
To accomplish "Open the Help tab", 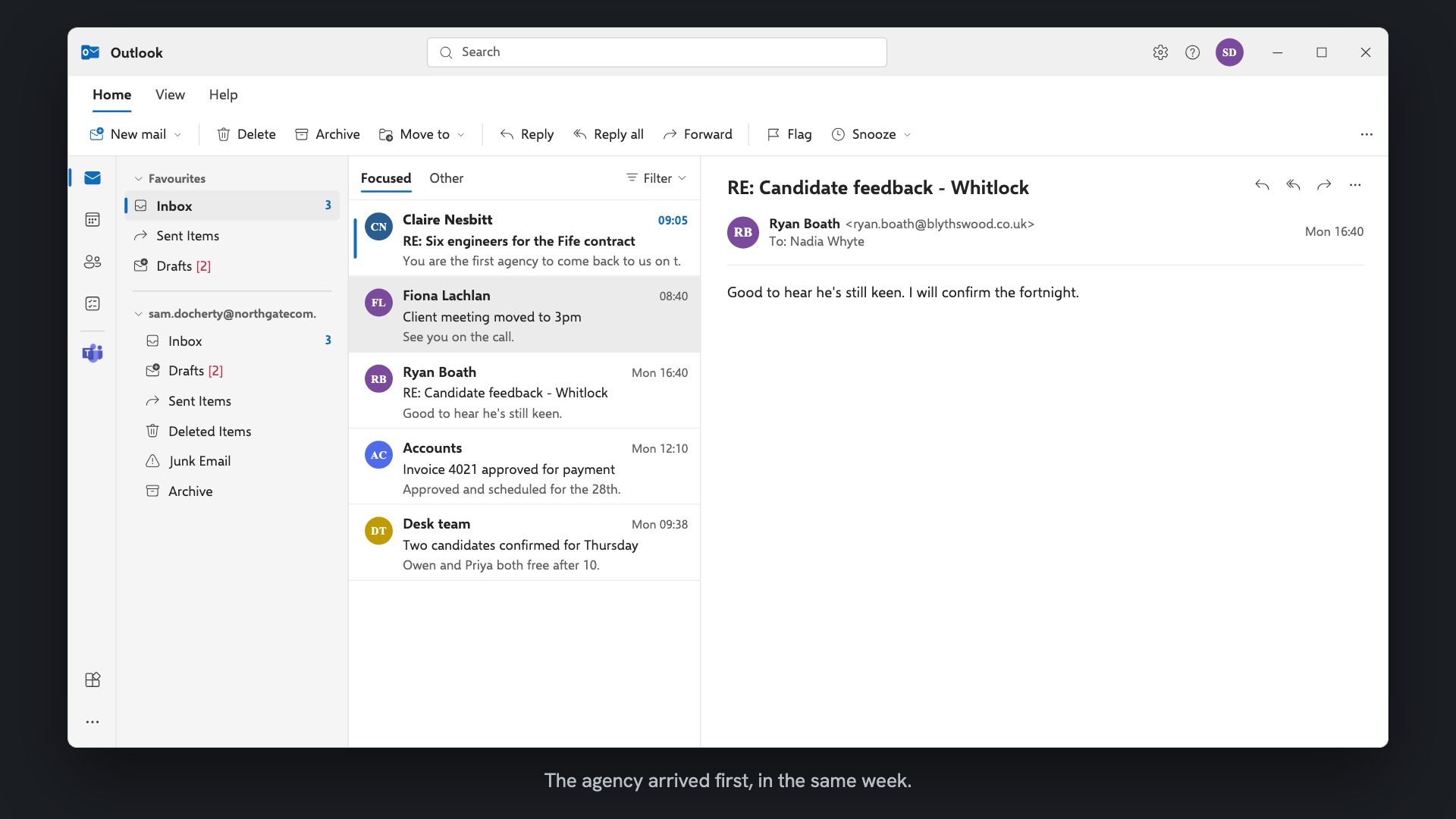I will [223, 95].
